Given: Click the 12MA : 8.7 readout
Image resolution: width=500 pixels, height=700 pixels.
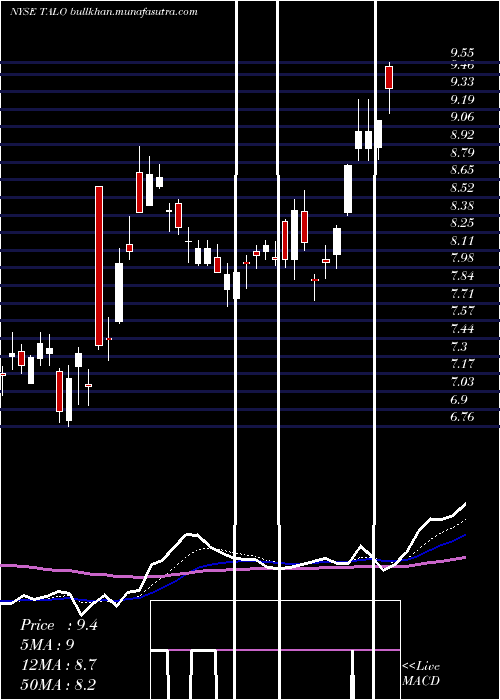Looking at the screenshot, I should [58, 665].
